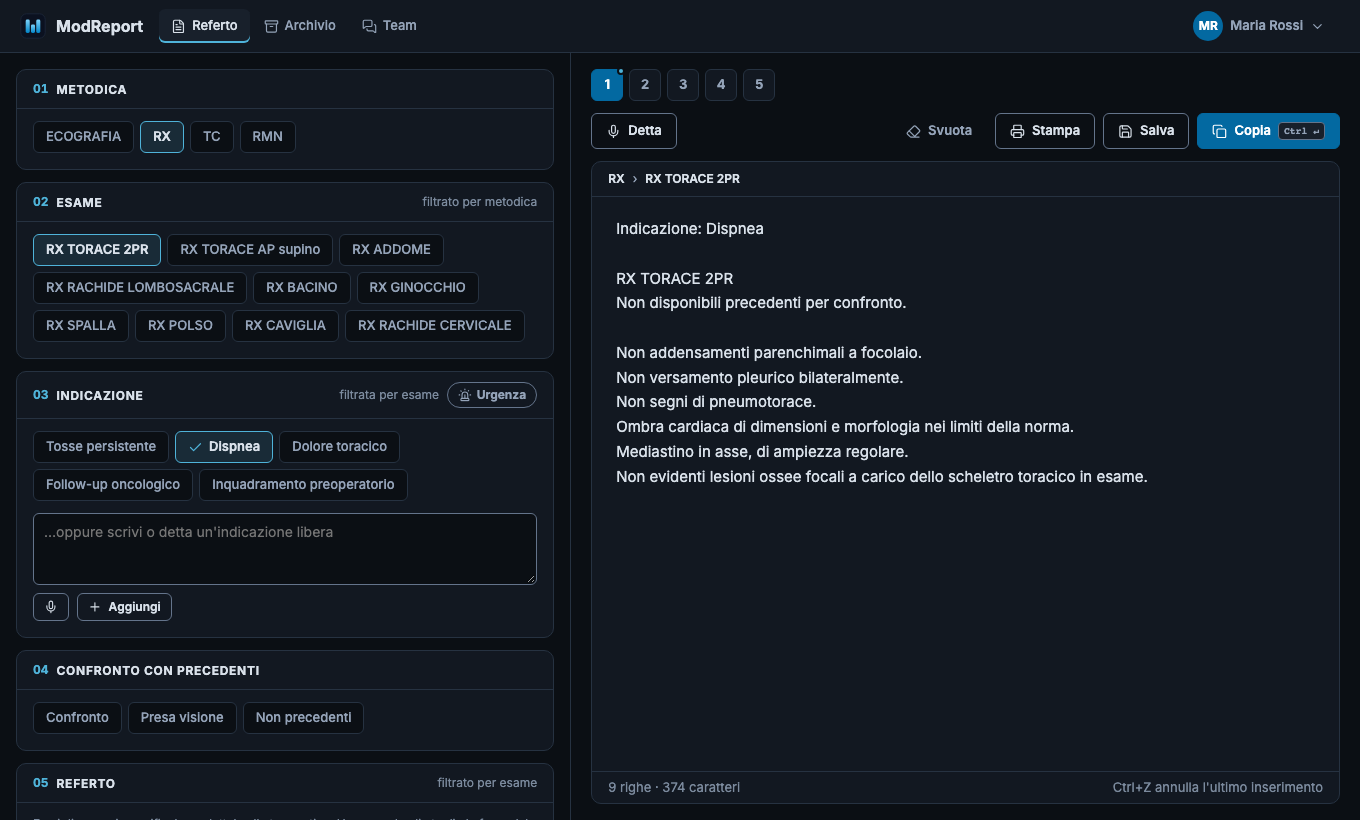Open the Team tab

389,26
